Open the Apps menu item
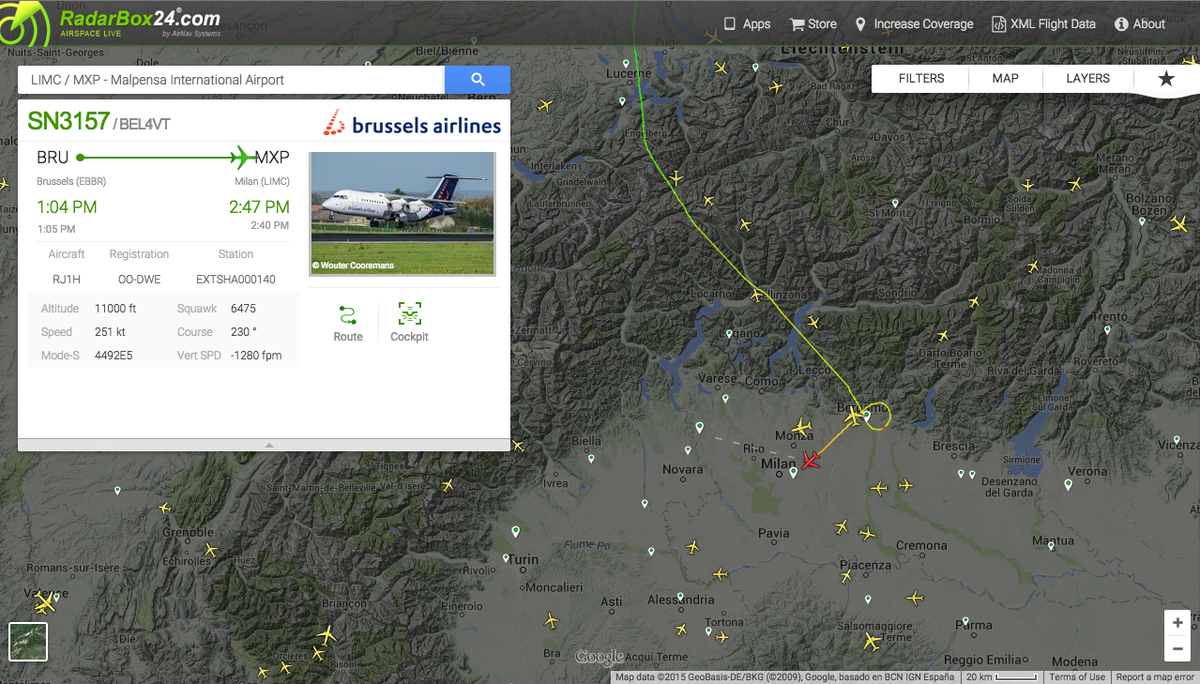 pos(746,24)
